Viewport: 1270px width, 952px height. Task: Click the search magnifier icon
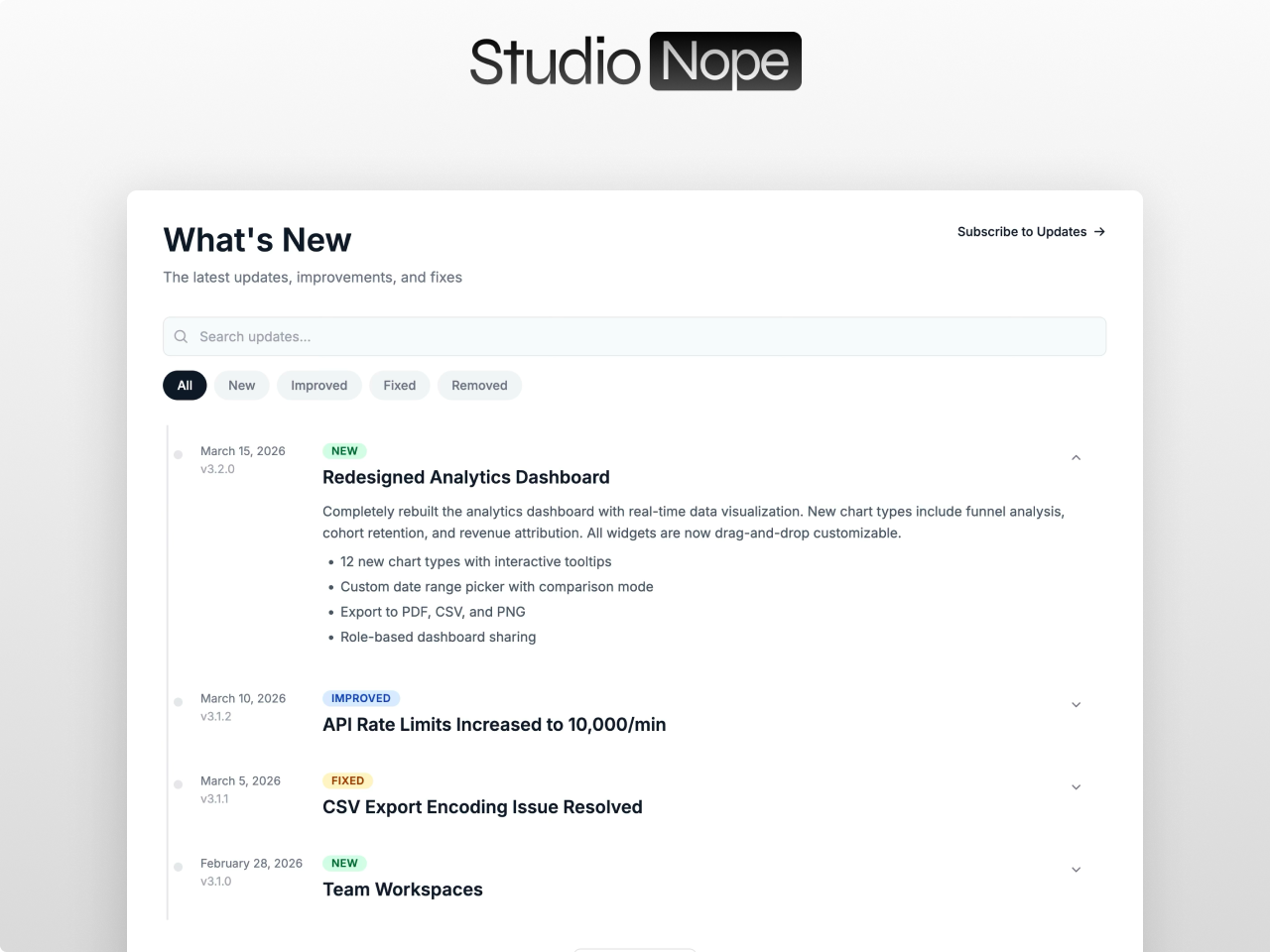tap(181, 336)
